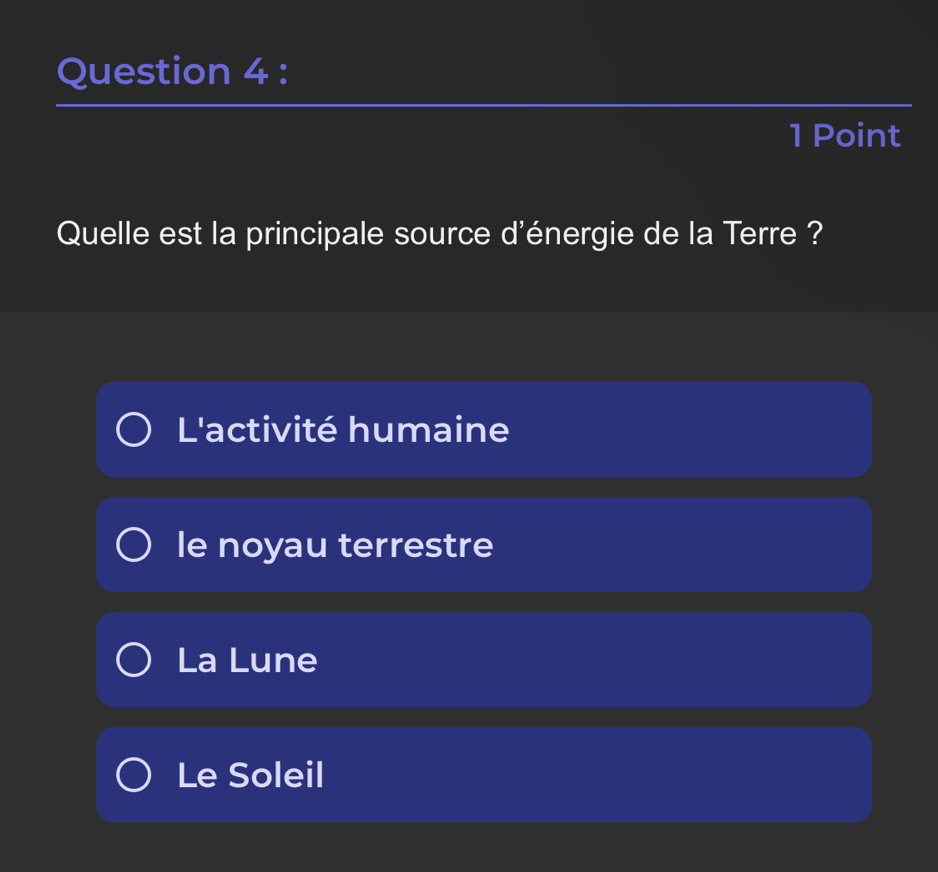Select the radio button for le noyau terrestre
The width and height of the screenshot is (938, 872).
(133, 546)
